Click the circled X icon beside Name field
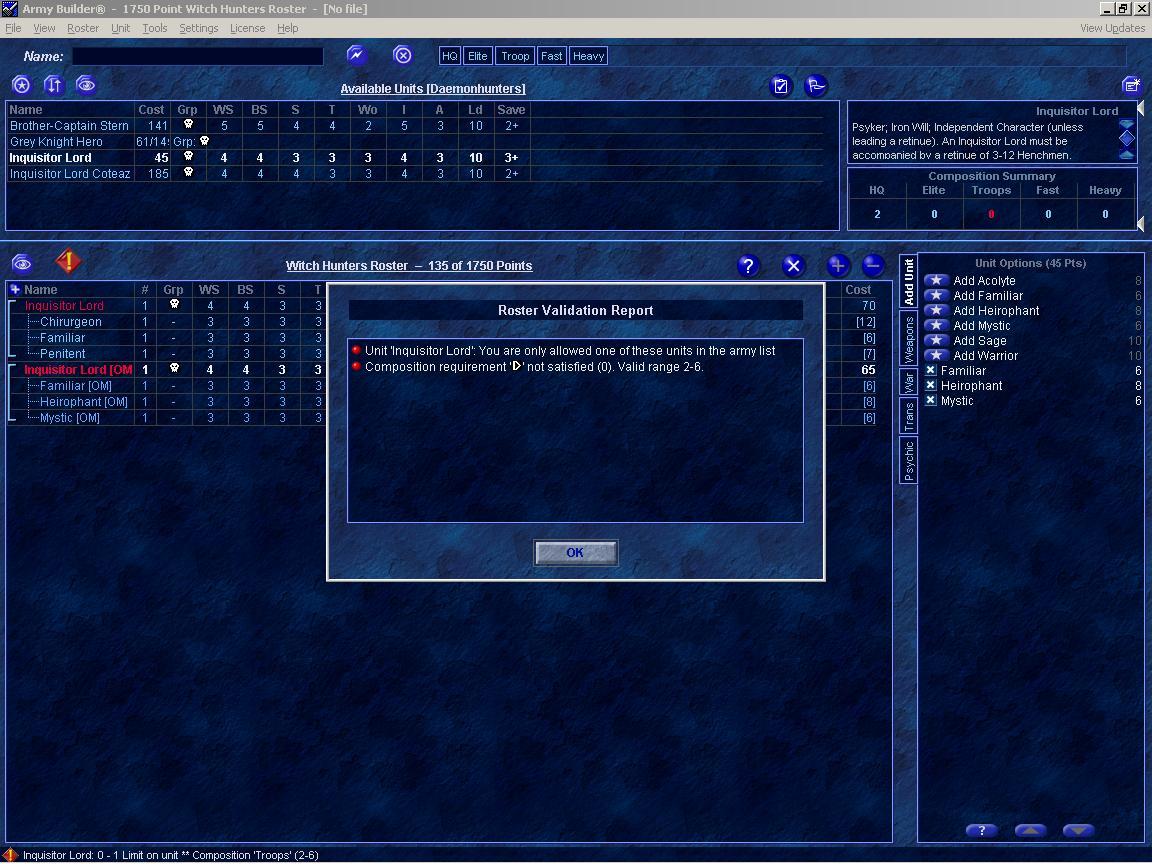Image resolution: width=1152 pixels, height=864 pixels. click(403, 55)
